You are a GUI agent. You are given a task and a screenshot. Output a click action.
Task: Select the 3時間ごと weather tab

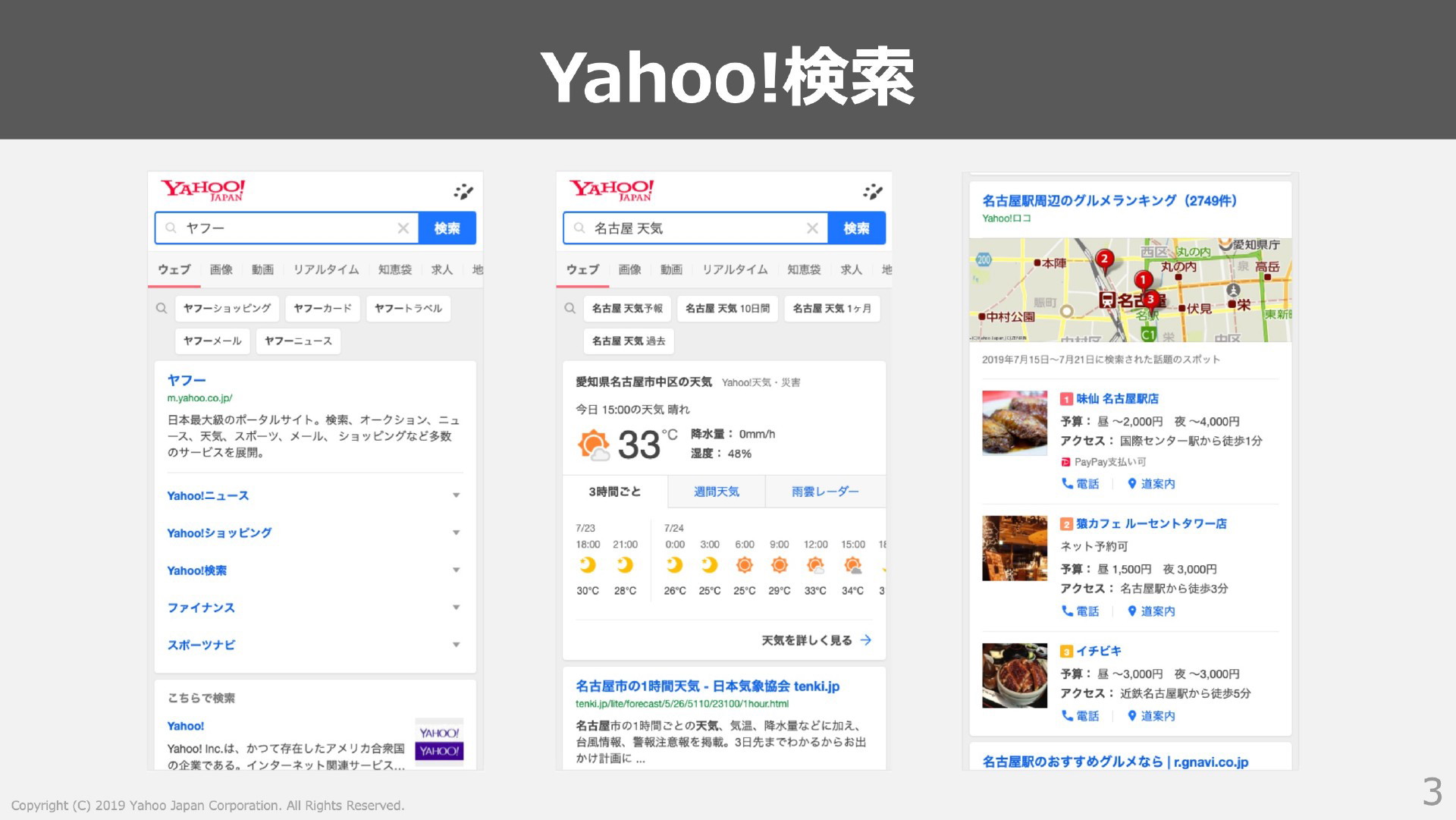(615, 492)
